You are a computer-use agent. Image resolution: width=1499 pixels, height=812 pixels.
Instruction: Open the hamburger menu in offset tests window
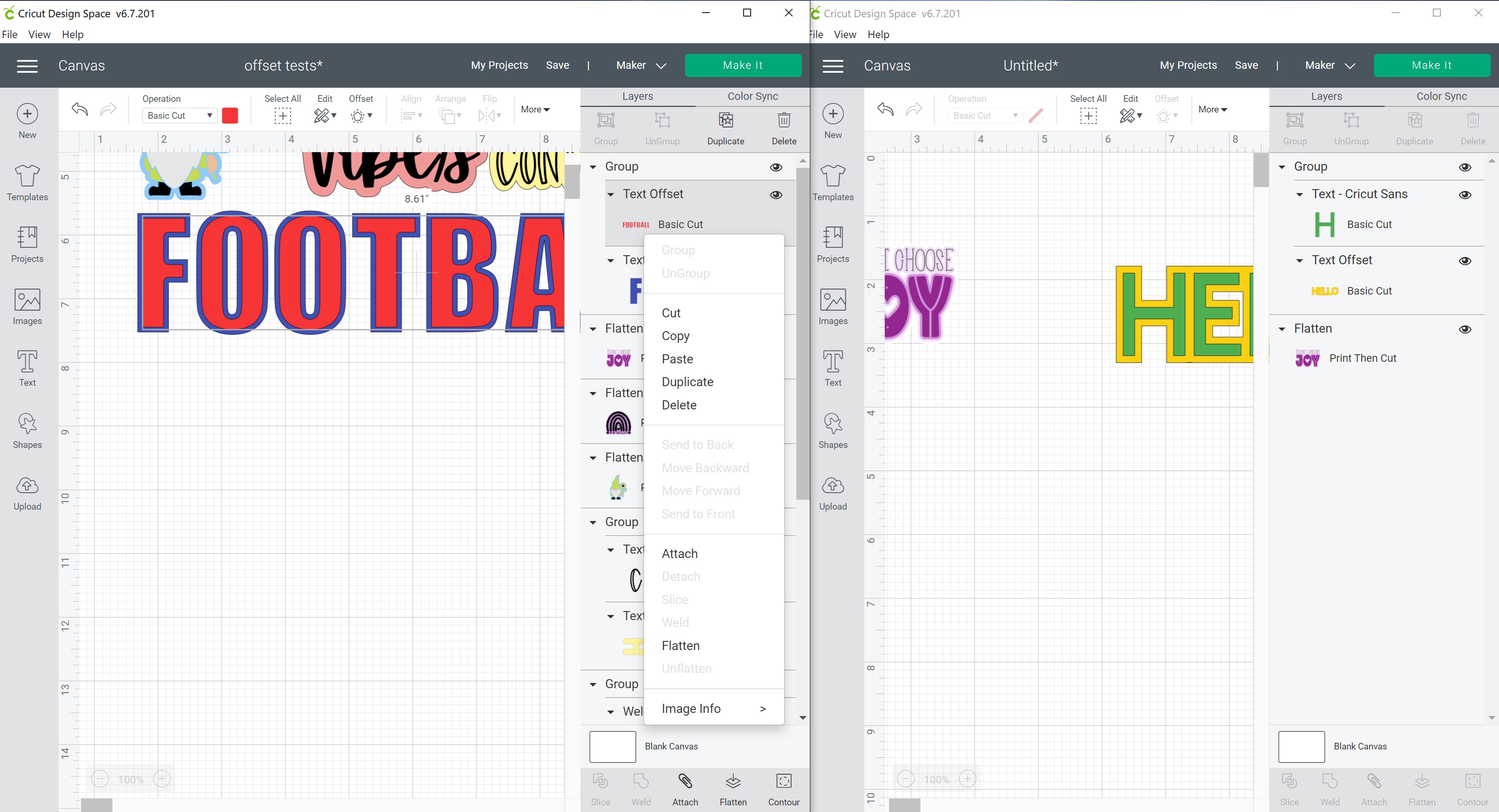coord(28,66)
